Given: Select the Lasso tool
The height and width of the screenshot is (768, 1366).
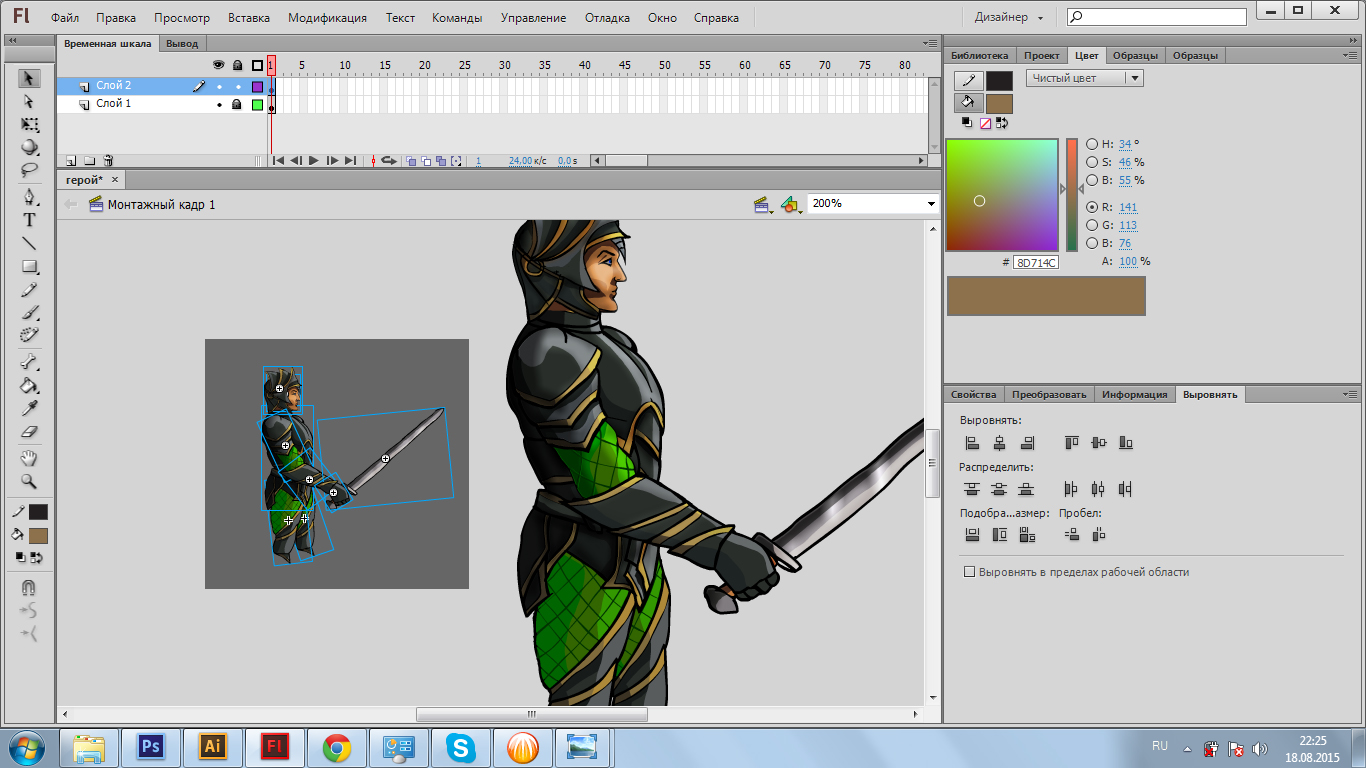Looking at the screenshot, I should pos(29,170).
